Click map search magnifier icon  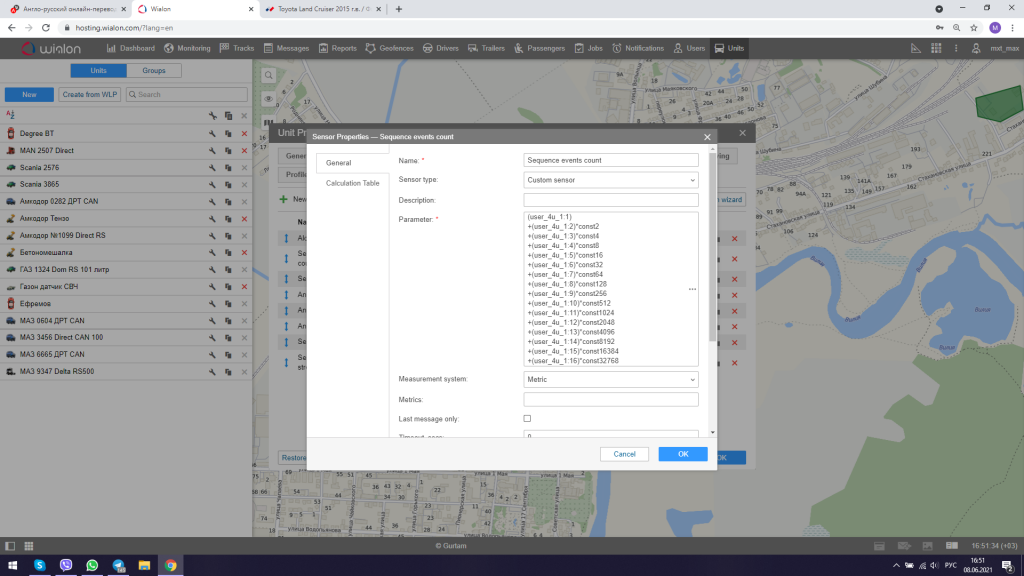(268, 75)
